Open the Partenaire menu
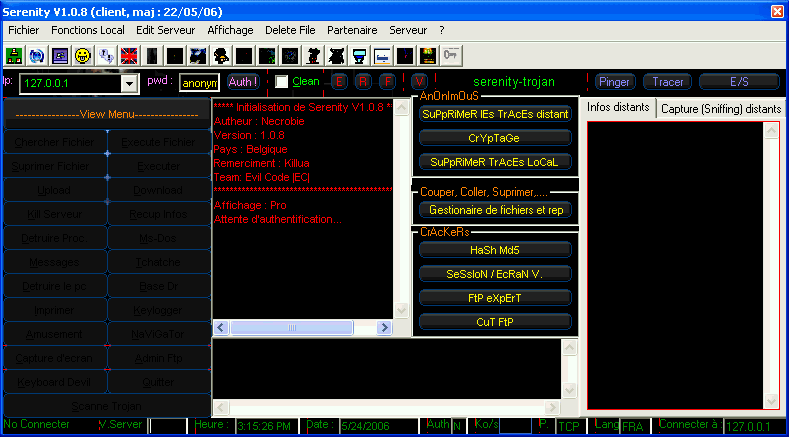 point(351,30)
